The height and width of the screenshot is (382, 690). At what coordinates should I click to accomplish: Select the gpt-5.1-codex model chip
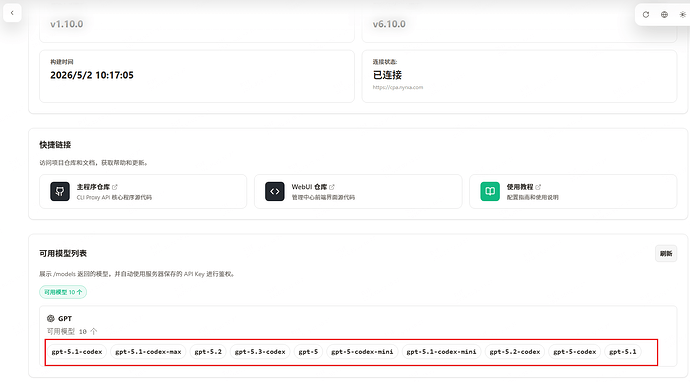(x=77, y=352)
